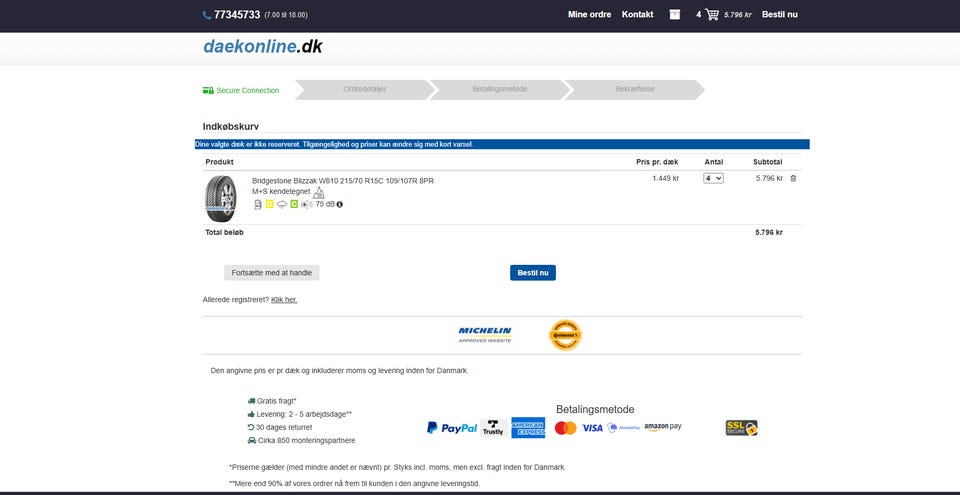Click the phone icon beside 77345733
Viewport: 960px width, 495px height.
coord(207,15)
